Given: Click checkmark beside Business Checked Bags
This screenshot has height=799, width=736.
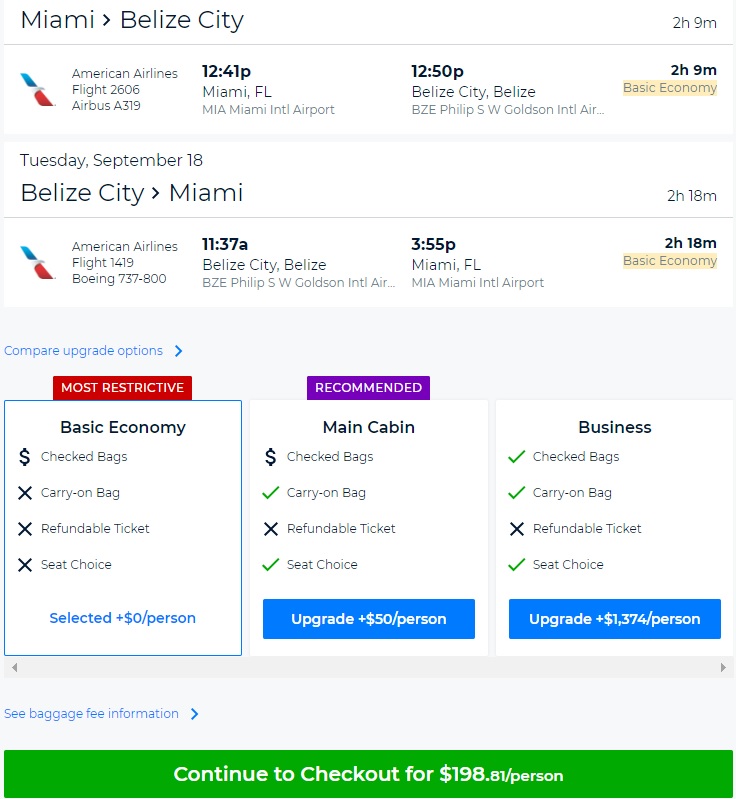Looking at the screenshot, I should click(516, 457).
